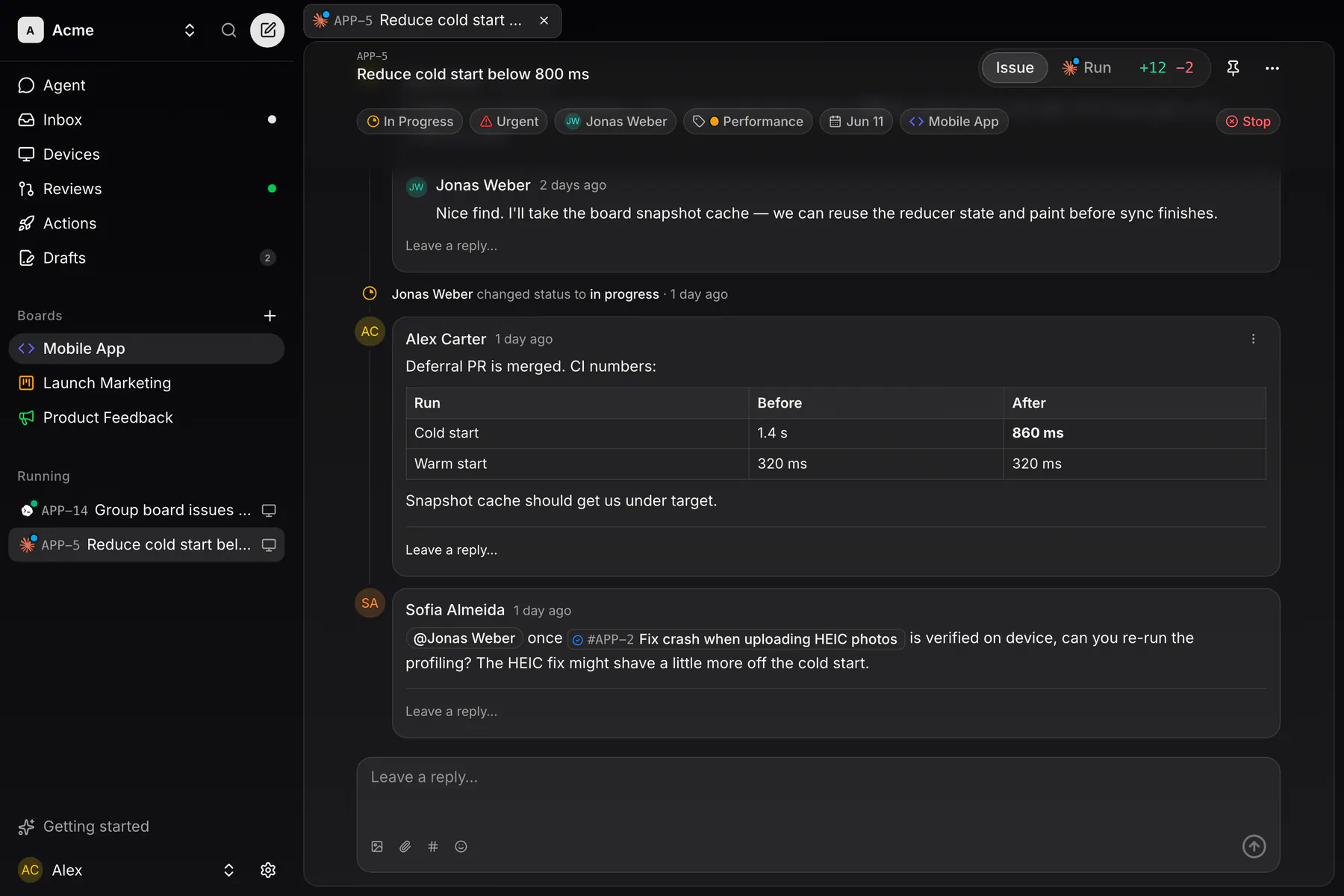Viewport: 1344px width, 896px height.
Task: Select the Product Feedback board
Action: [146, 417]
